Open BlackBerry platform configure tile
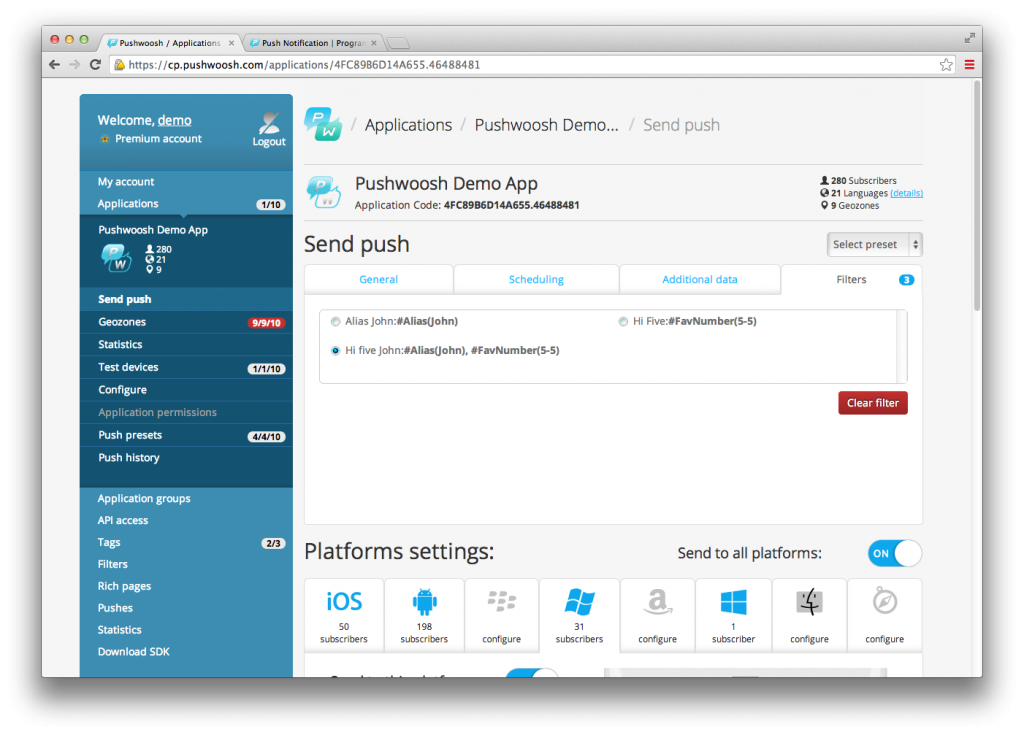The image size is (1024, 735). (501, 615)
